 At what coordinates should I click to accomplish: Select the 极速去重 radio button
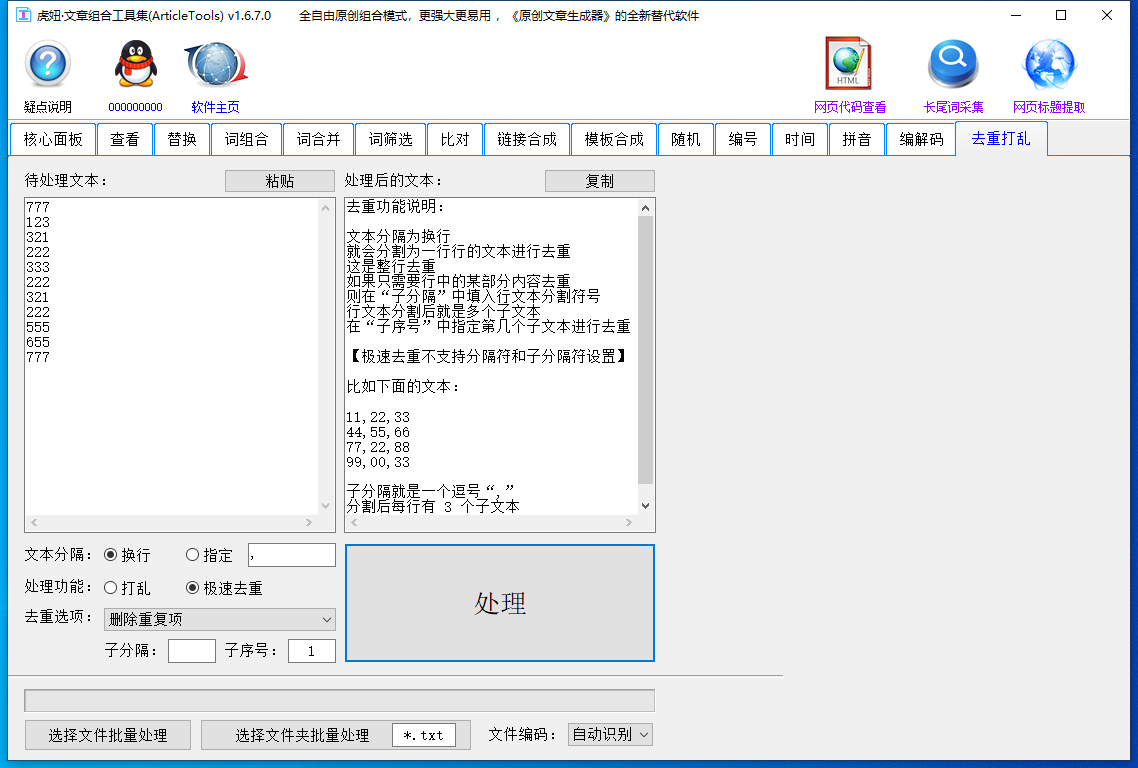(224, 588)
